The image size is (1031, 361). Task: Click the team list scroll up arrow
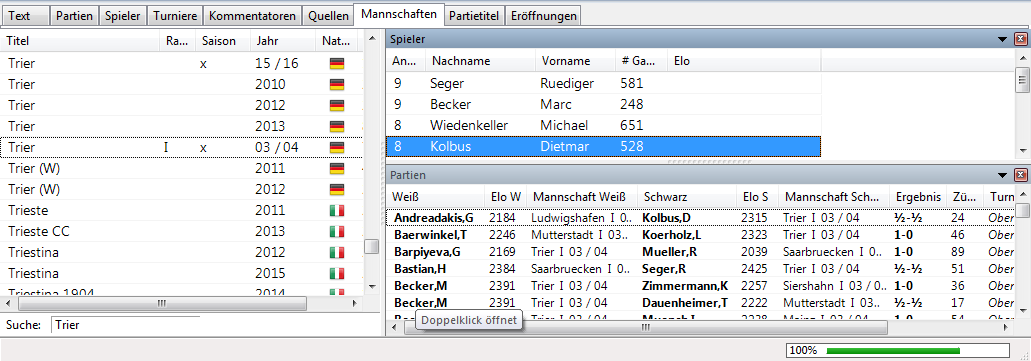[x=372, y=38]
